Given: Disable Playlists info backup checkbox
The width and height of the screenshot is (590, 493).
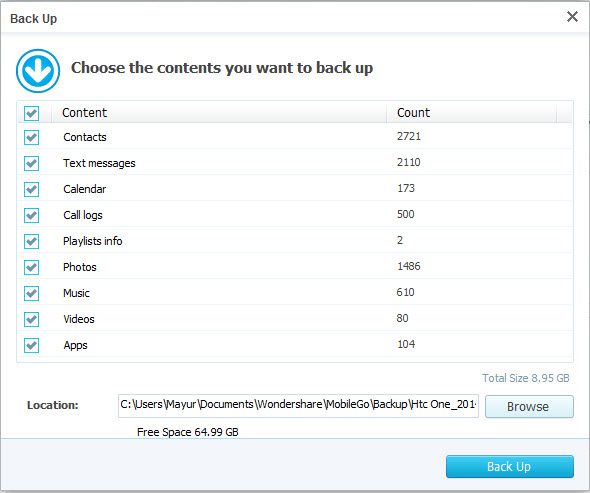Looking at the screenshot, I should [x=31, y=241].
